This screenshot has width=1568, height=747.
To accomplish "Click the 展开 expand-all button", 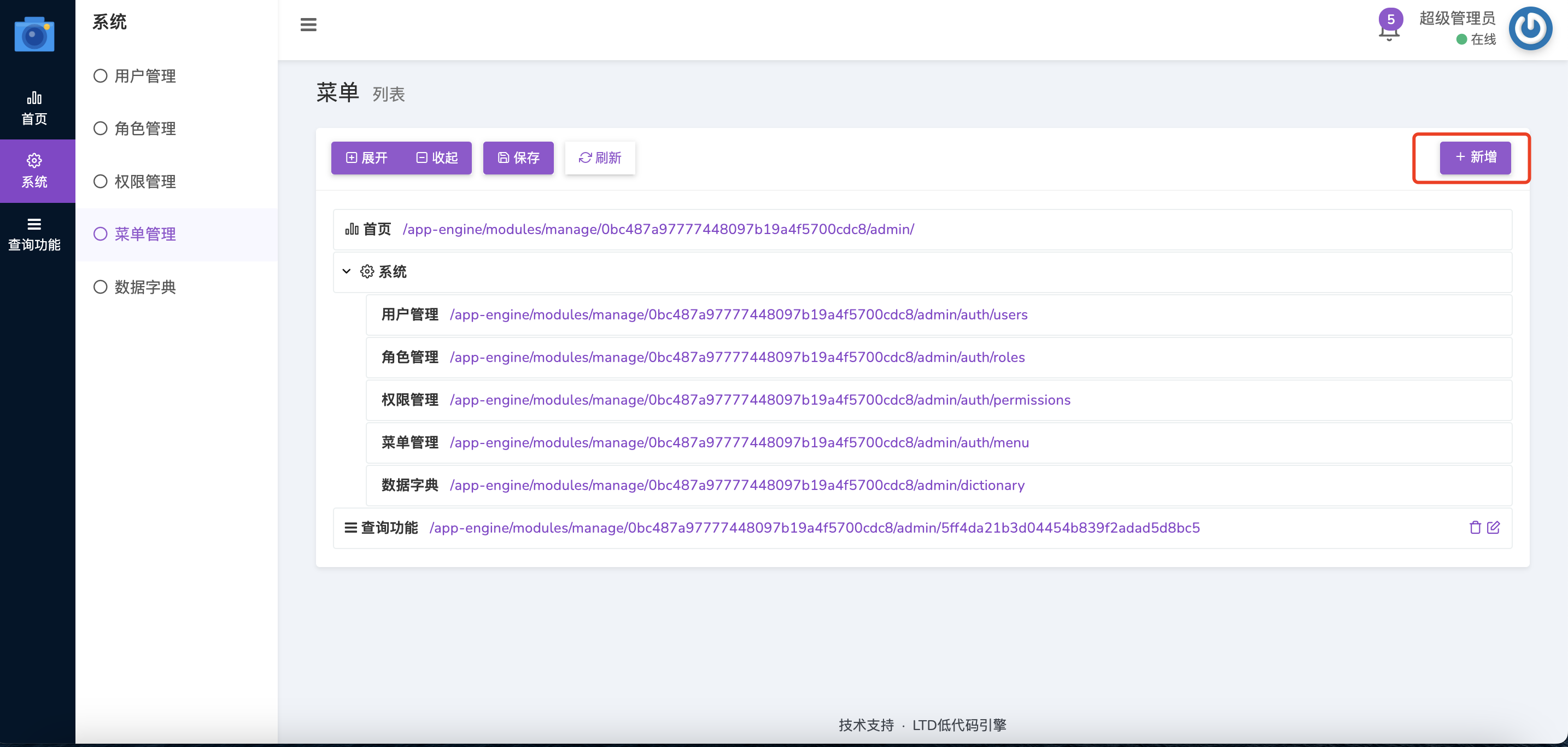I will click(x=366, y=158).
